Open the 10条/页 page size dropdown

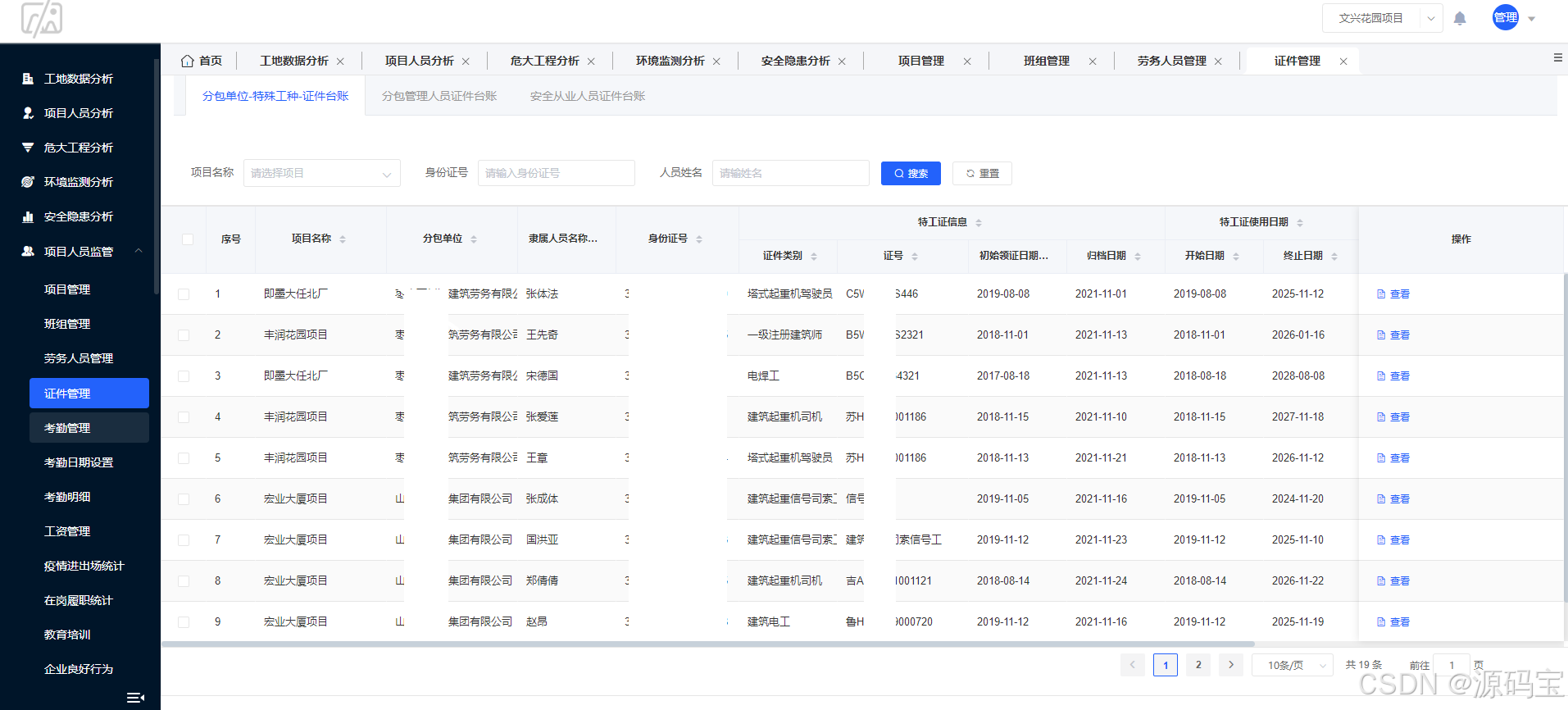[x=1293, y=665]
